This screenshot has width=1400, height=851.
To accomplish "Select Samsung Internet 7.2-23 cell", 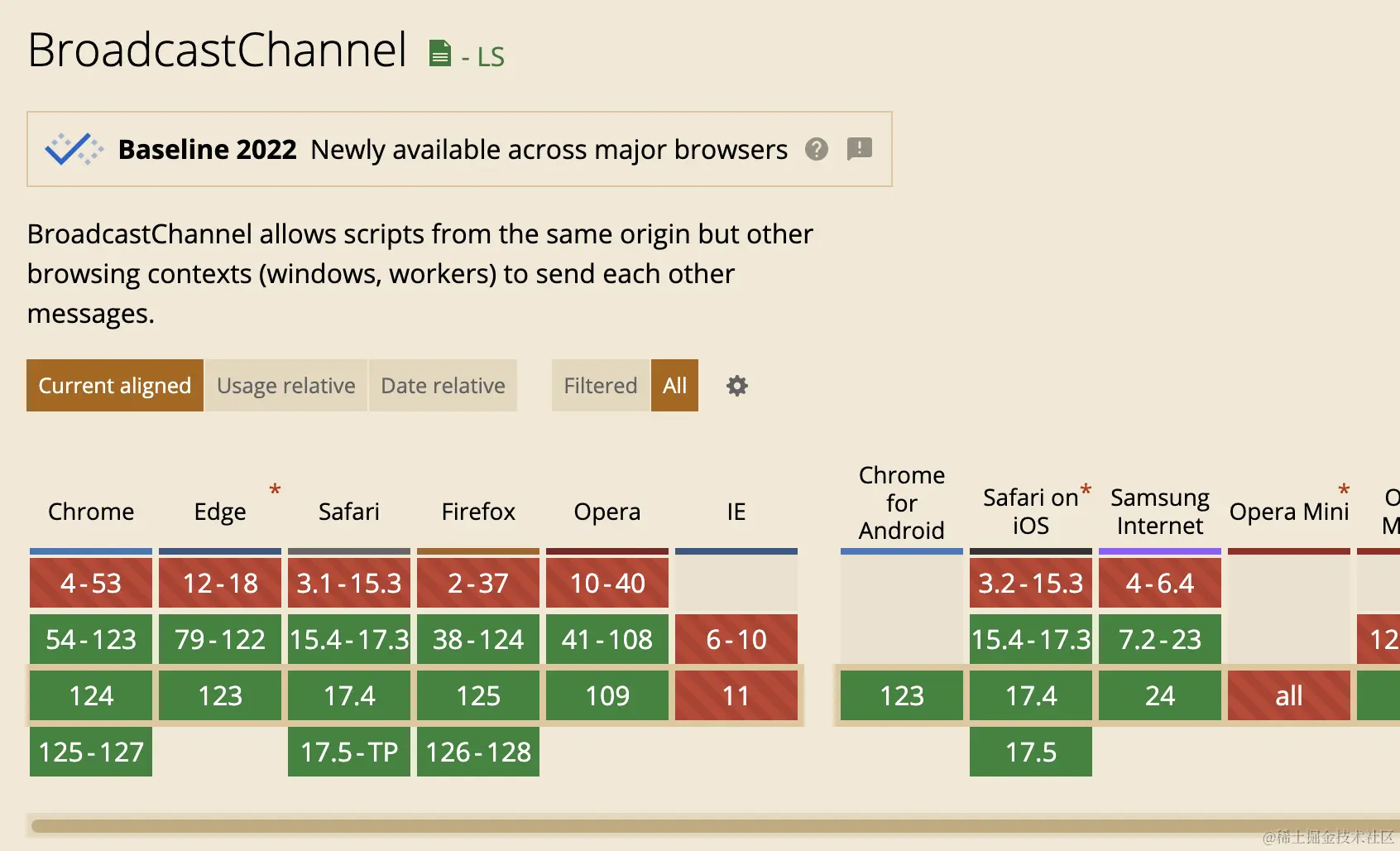I will [1160, 639].
